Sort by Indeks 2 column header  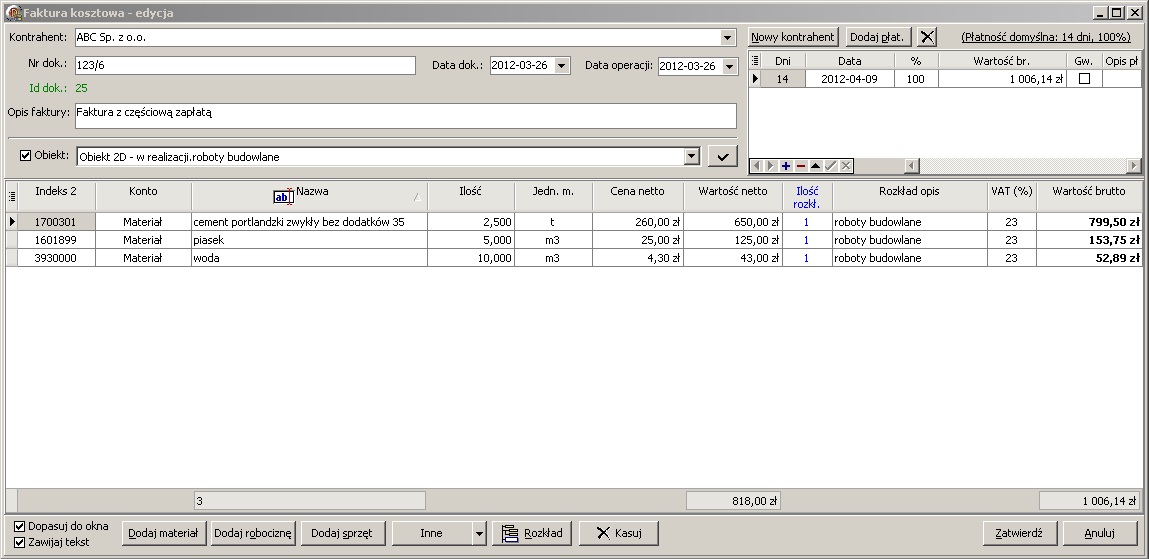[x=56, y=196]
